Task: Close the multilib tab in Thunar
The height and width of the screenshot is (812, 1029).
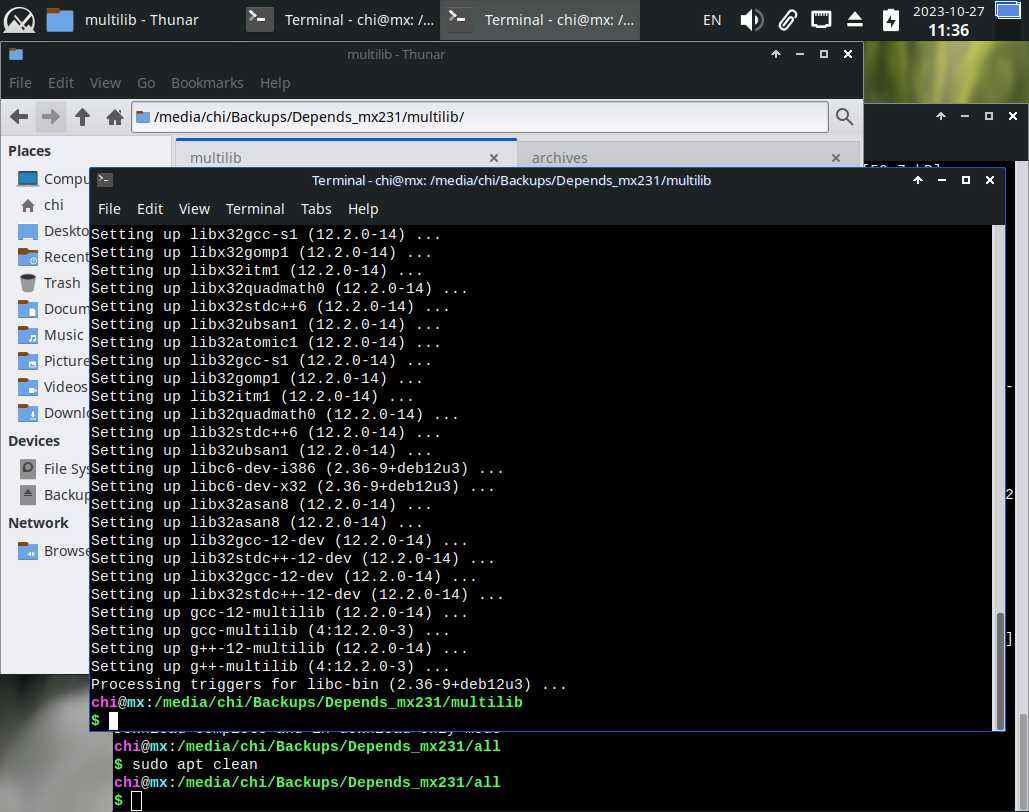Action: (x=493, y=157)
